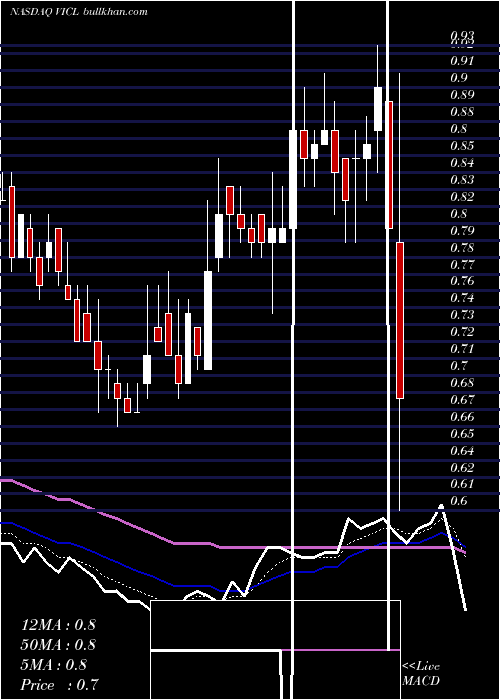Viewport: 500px width, 700px height.
Task: Click the 0.74 price axis label
Action: tap(462, 298)
